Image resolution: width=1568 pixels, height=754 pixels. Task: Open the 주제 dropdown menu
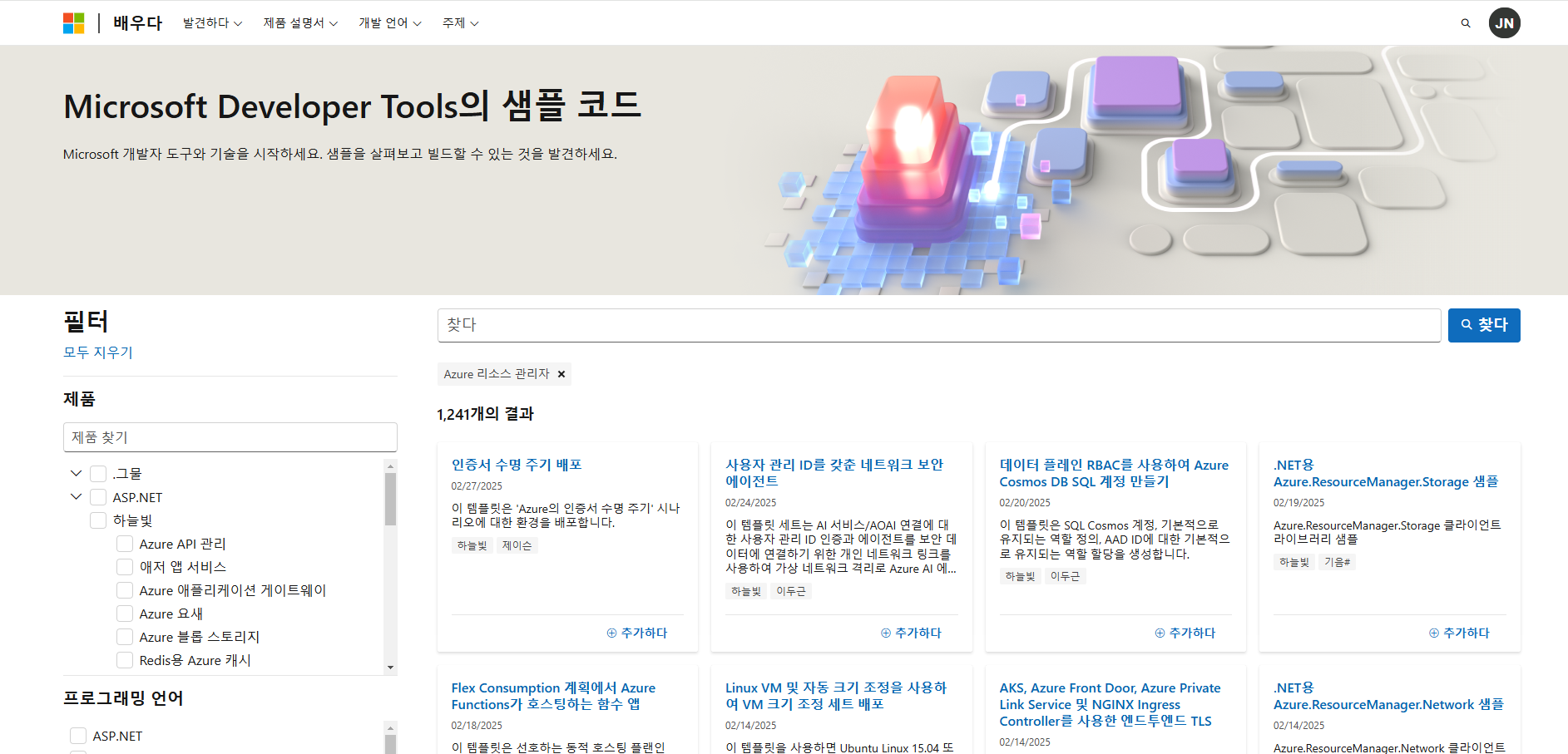(x=460, y=23)
